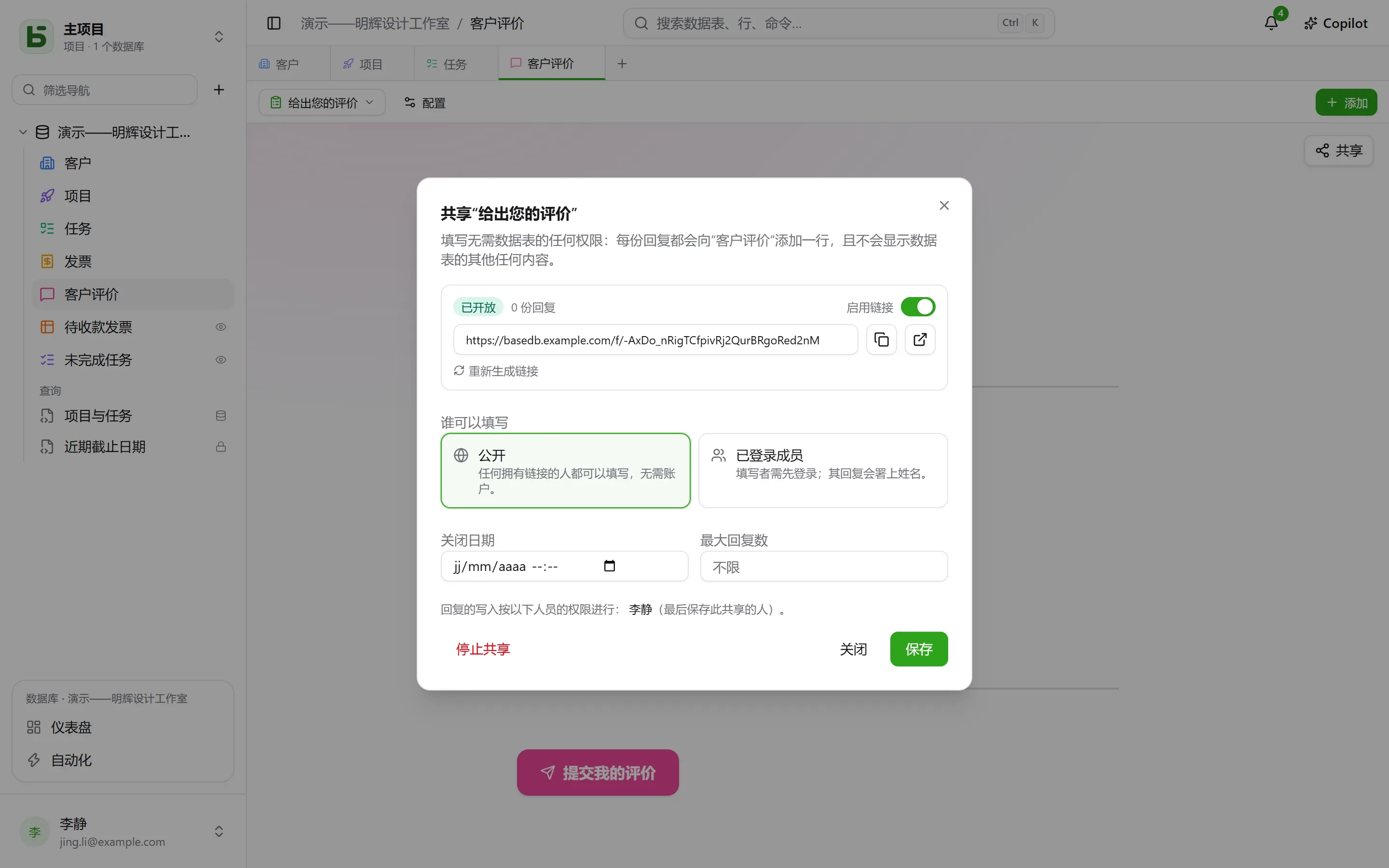Screen dimensions: 1389x868
Task: Toggle visibility eye for 待收款发票
Action: (220, 327)
